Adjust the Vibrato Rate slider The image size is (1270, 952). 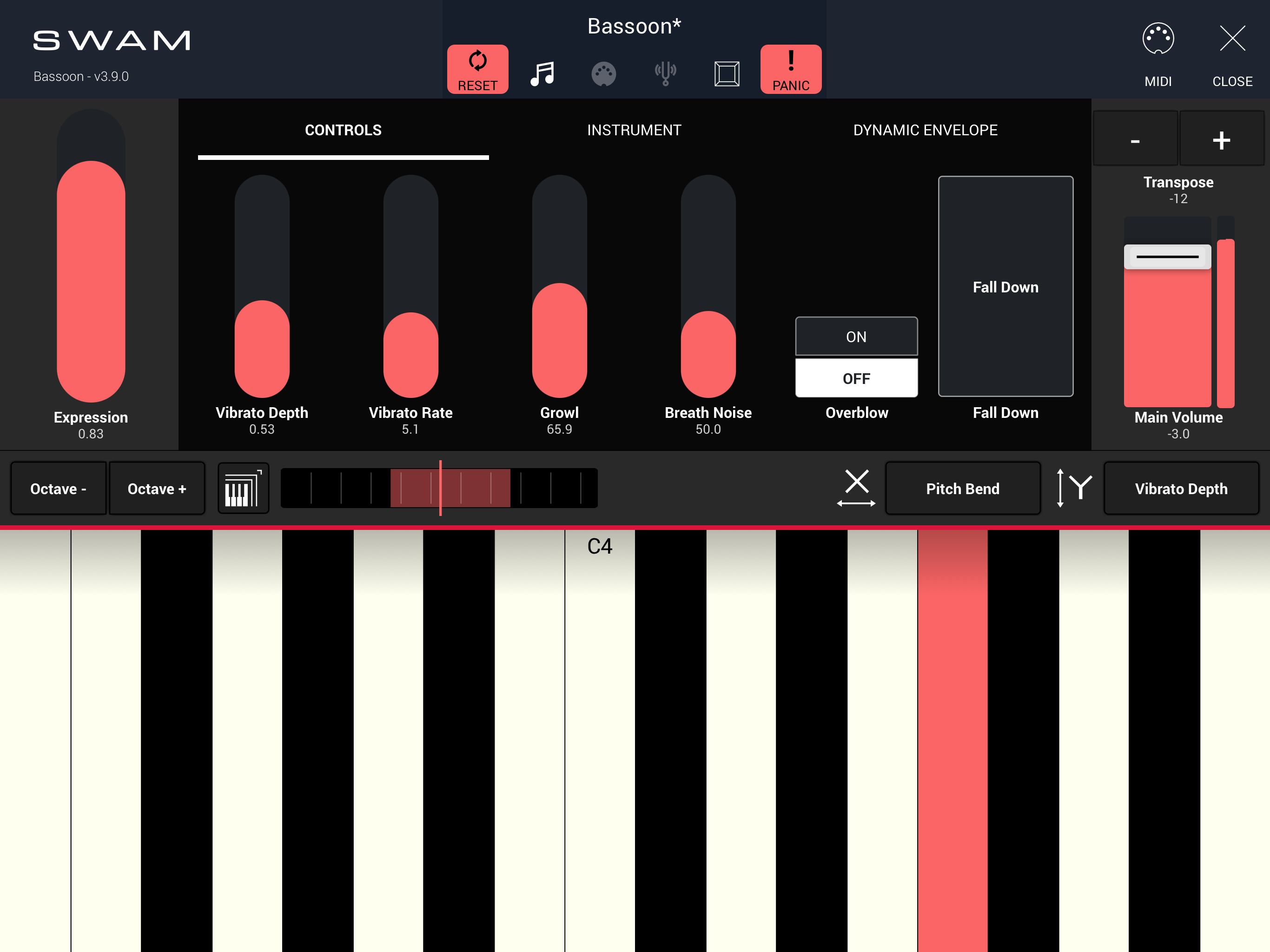[410, 286]
